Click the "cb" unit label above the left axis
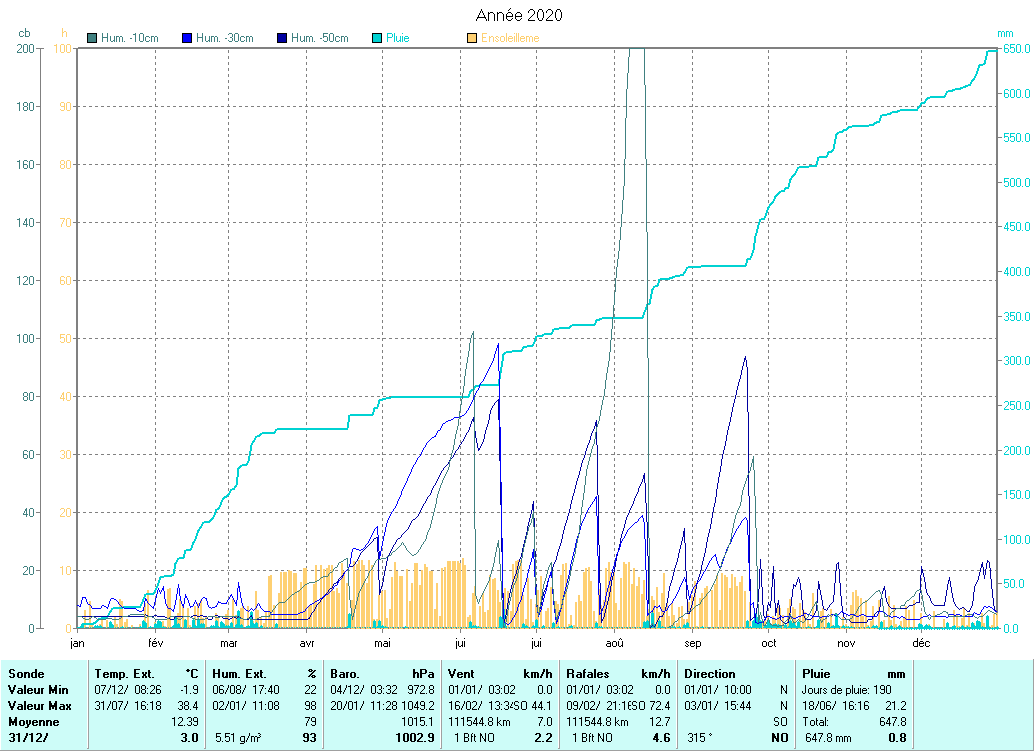Screen dimensions: 1034x751 pyautogui.click(x=25, y=33)
